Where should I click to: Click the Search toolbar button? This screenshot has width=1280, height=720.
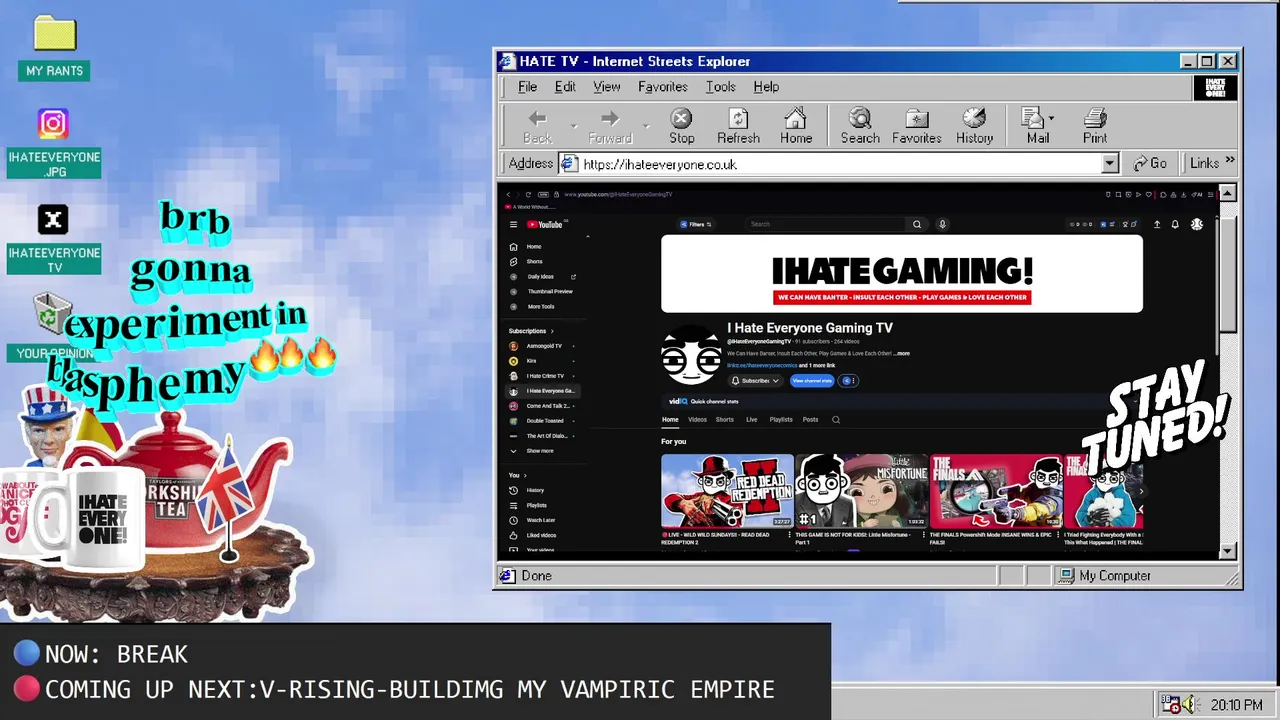860,126
